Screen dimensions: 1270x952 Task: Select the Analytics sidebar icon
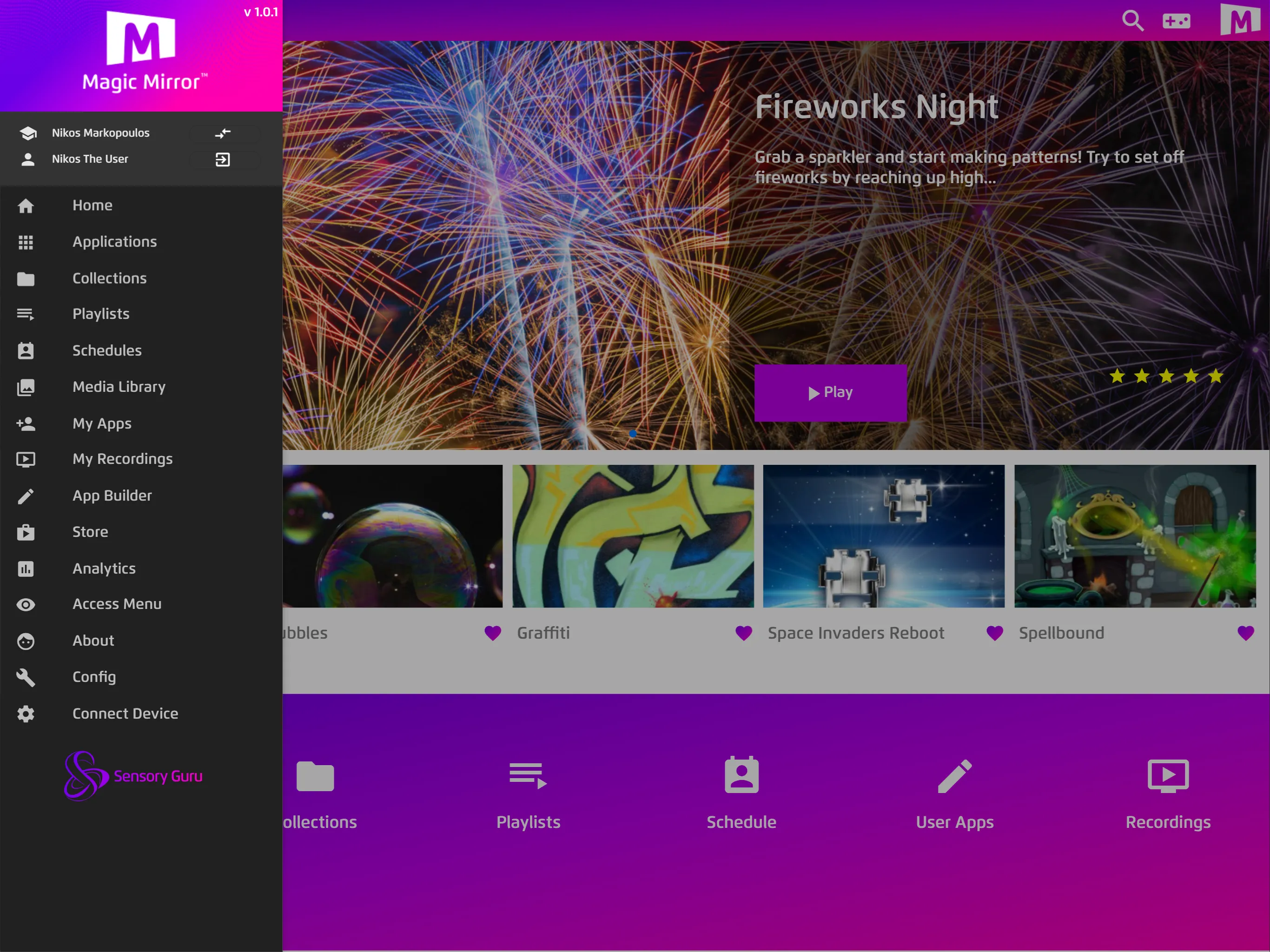(26, 568)
